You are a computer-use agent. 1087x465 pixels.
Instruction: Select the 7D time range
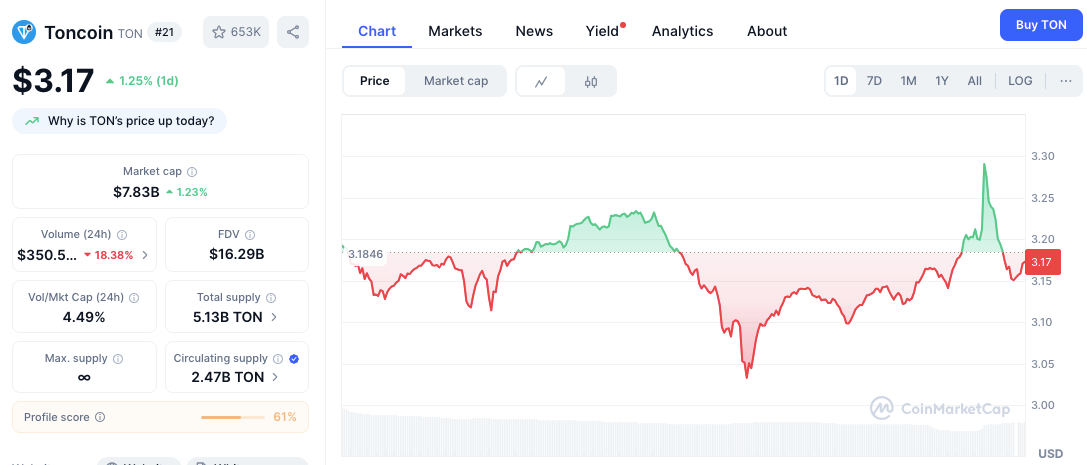[874, 81]
